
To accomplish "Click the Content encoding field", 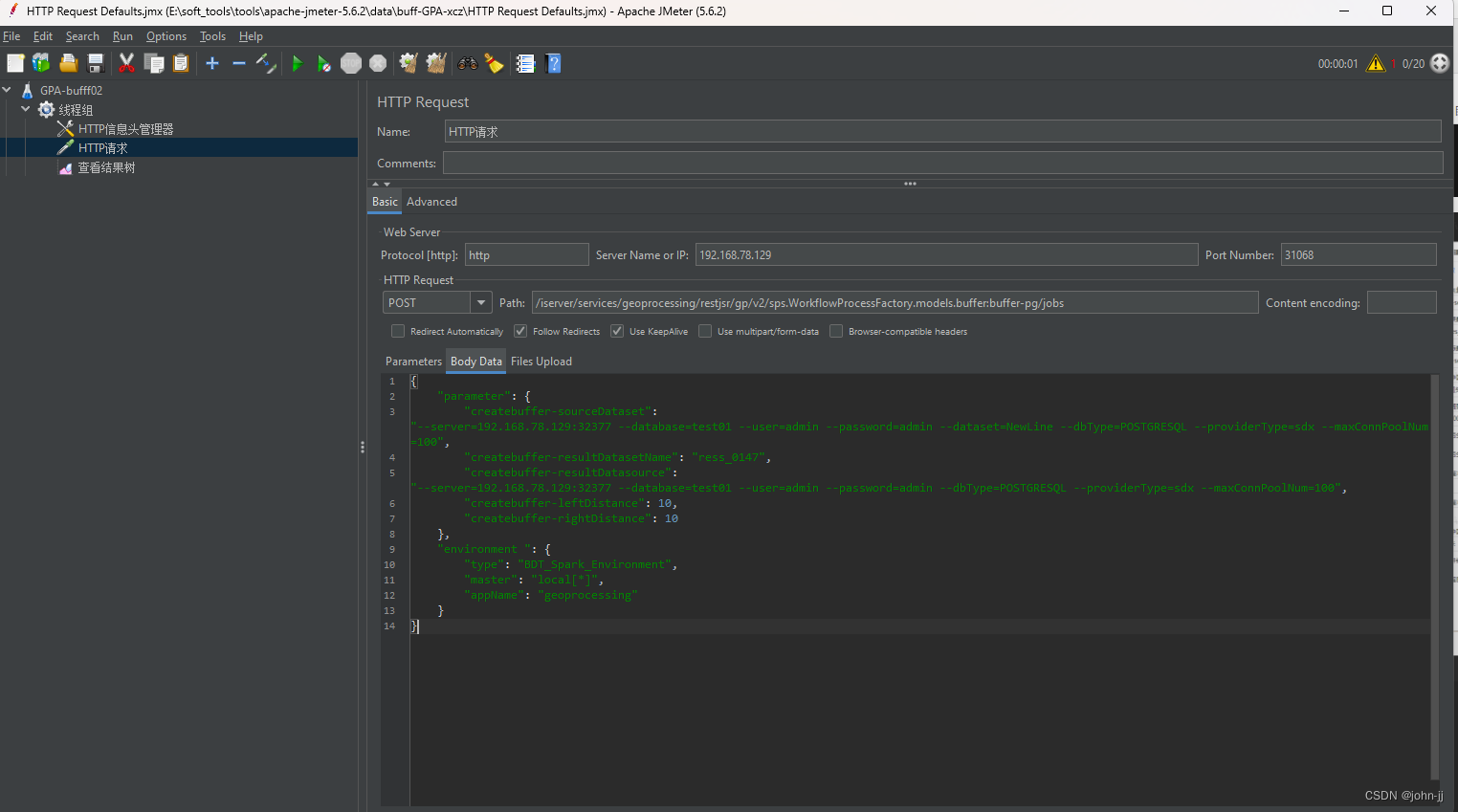I will coord(1402,302).
